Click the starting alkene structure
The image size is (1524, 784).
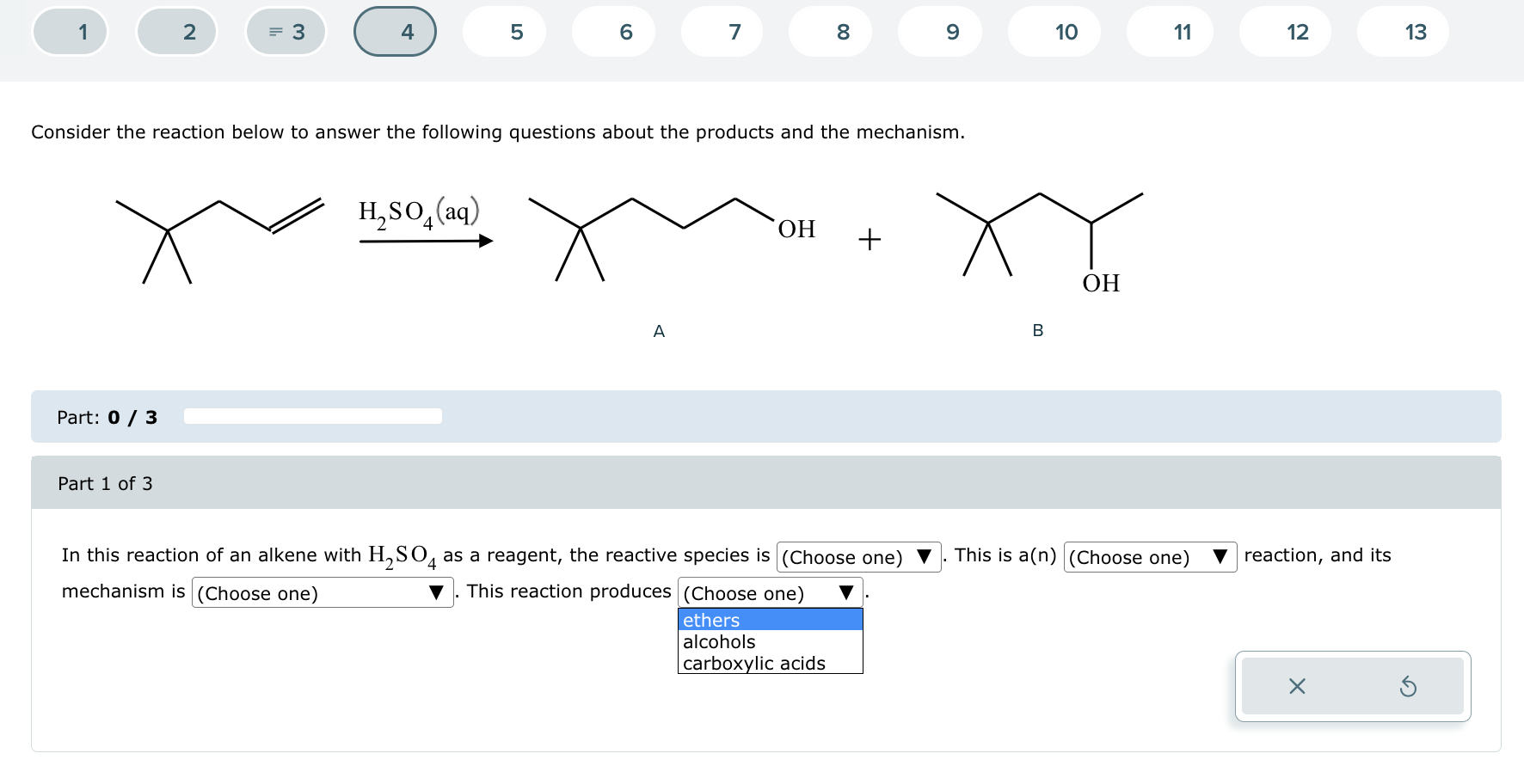pyautogui.click(x=220, y=240)
